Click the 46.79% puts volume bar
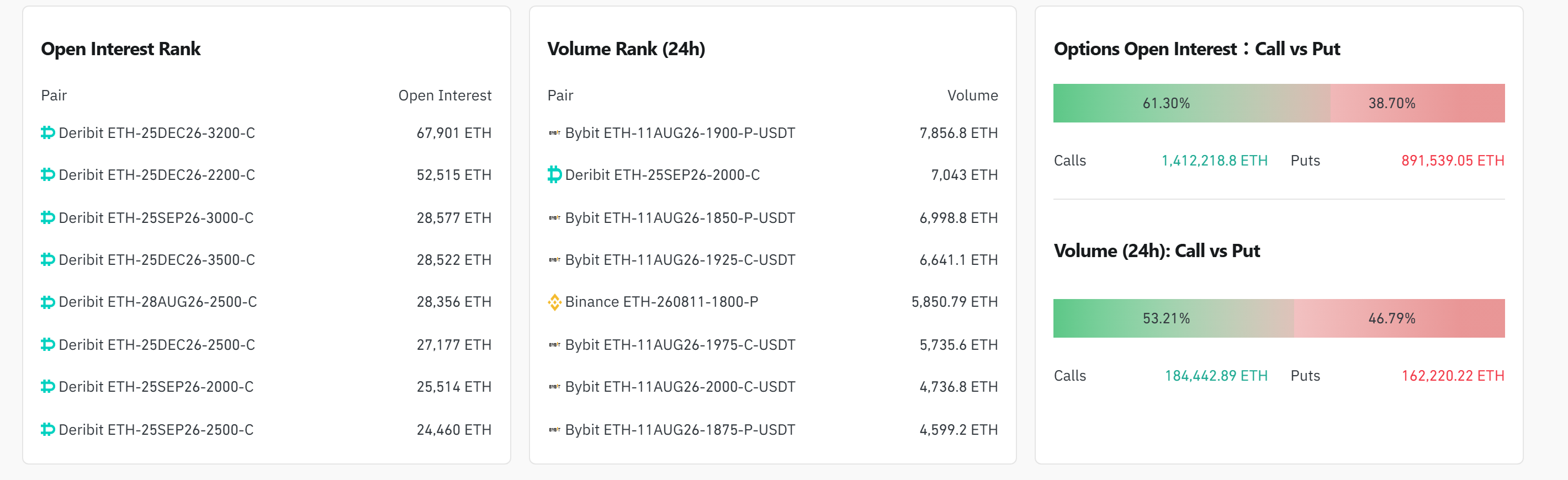 click(x=1400, y=318)
